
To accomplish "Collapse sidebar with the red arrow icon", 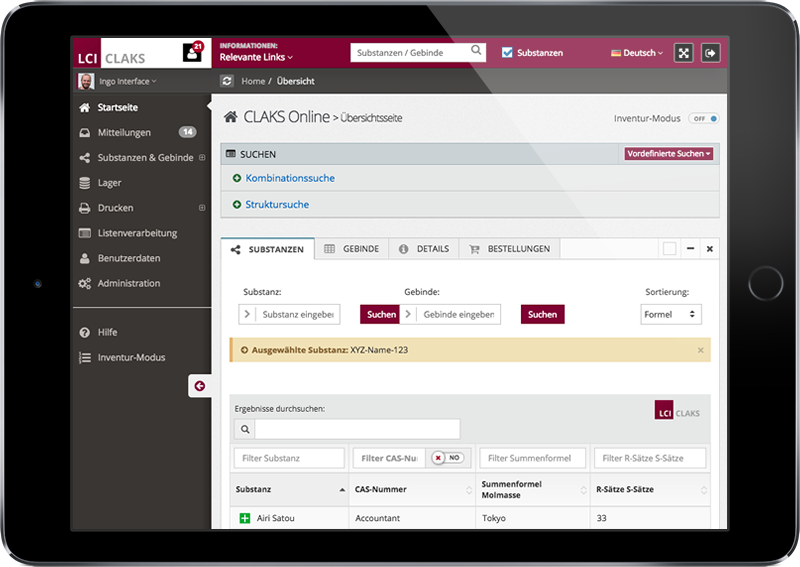I will [x=199, y=386].
